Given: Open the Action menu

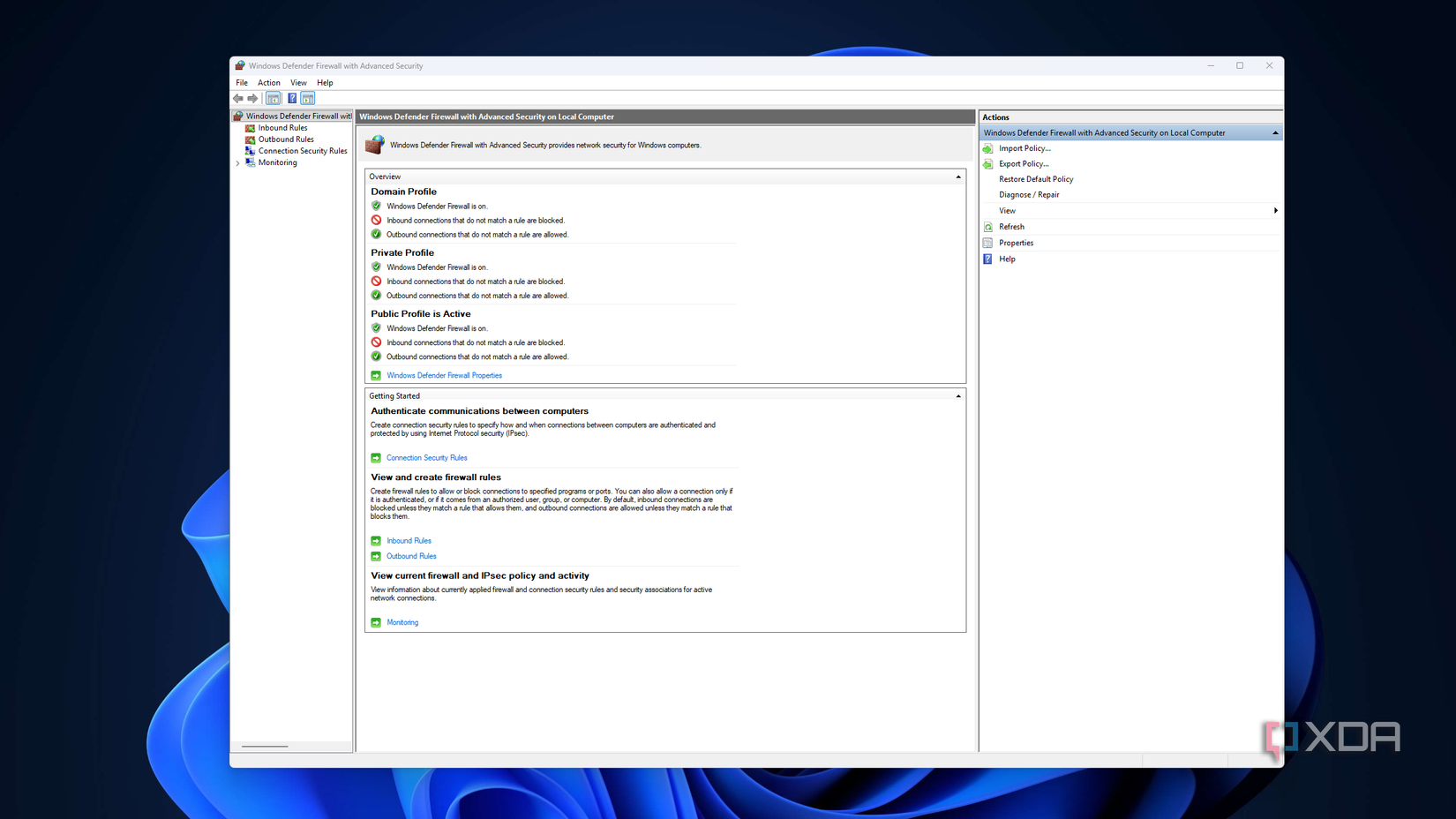Looking at the screenshot, I should tap(269, 83).
